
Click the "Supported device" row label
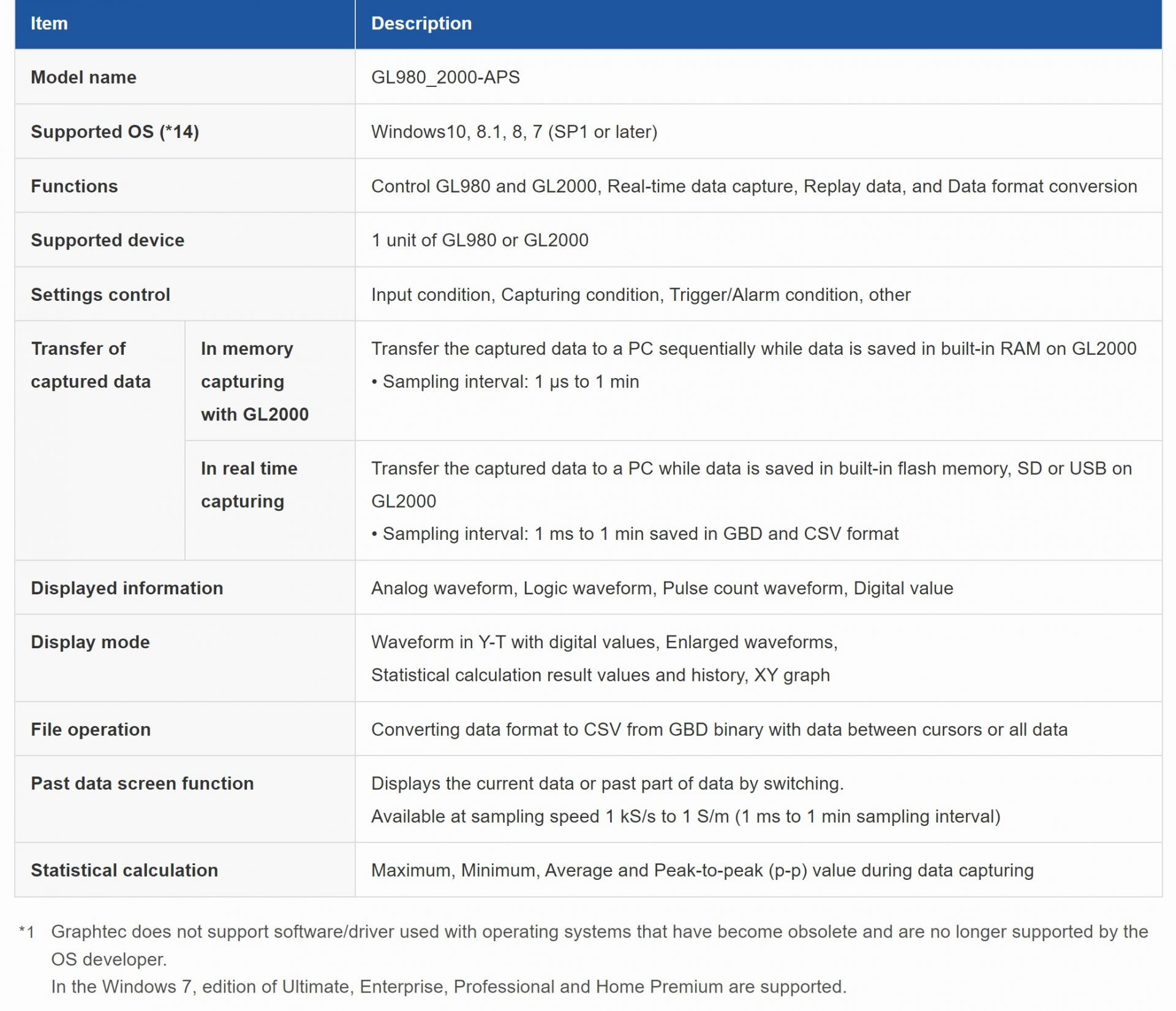pos(107,240)
